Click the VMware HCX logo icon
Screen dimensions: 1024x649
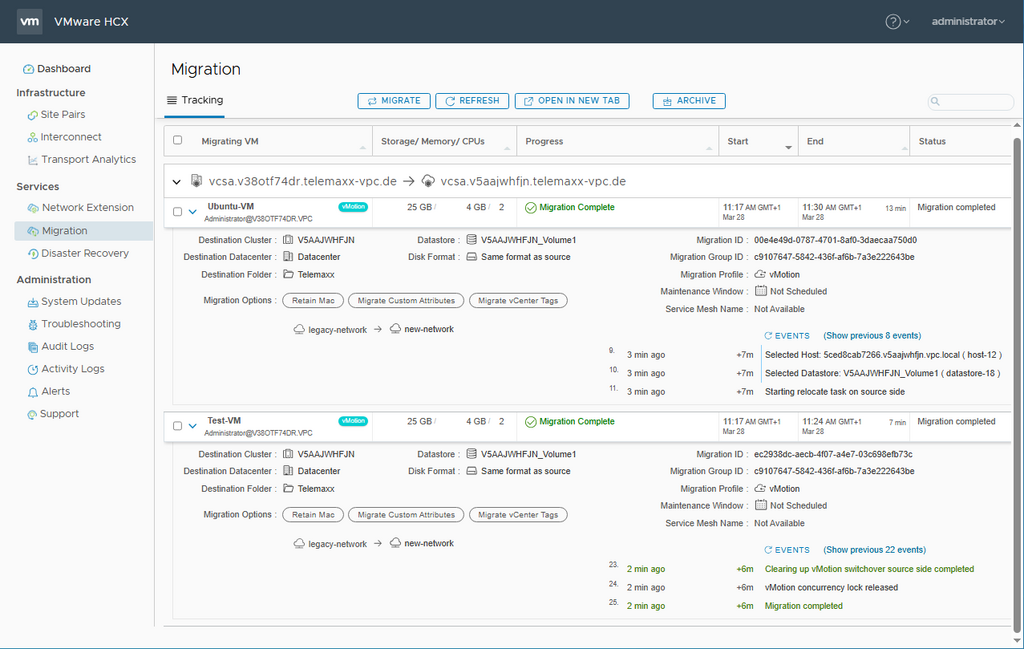30,21
